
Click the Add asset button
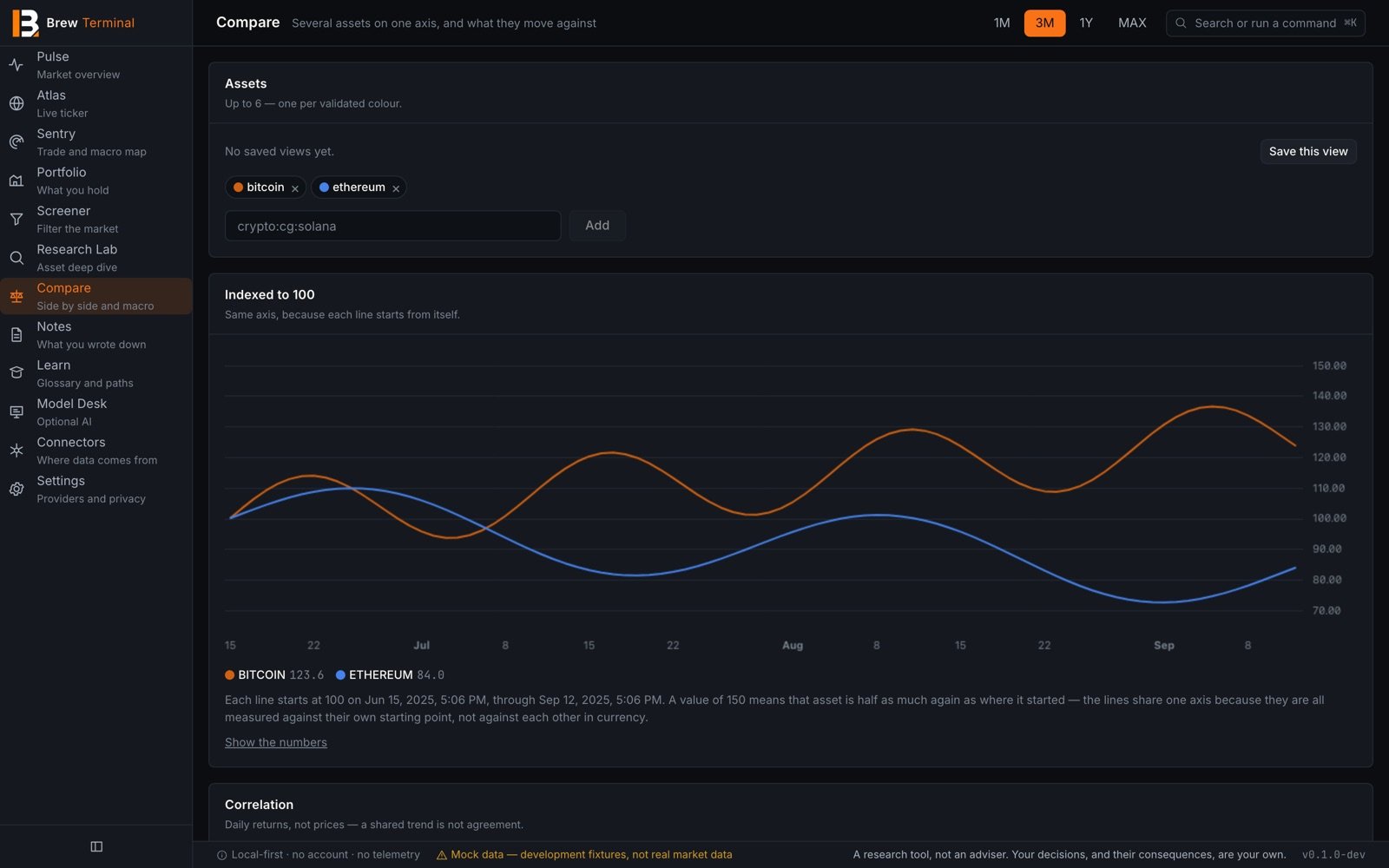click(x=597, y=226)
